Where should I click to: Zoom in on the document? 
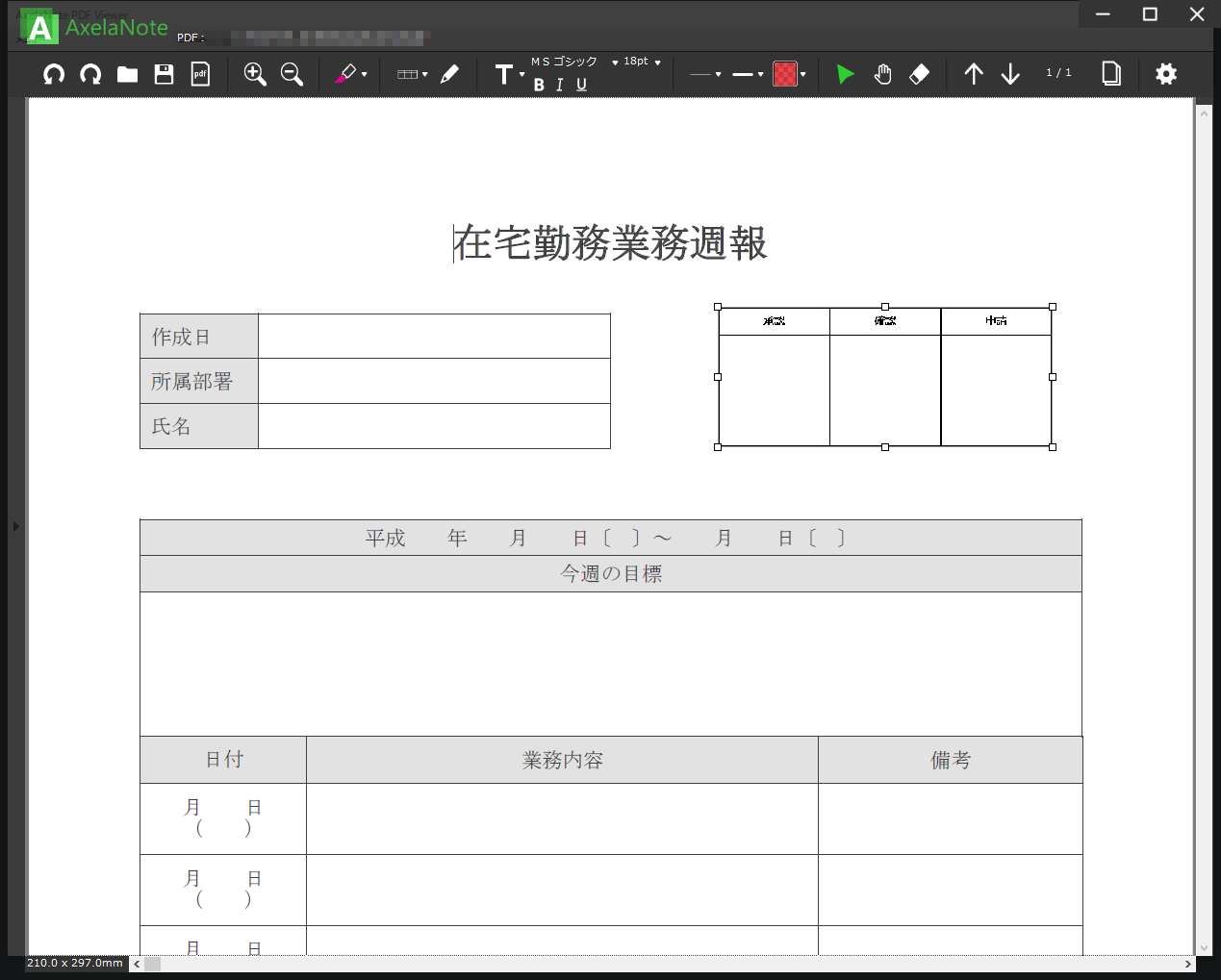pyautogui.click(x=255, y=73)
